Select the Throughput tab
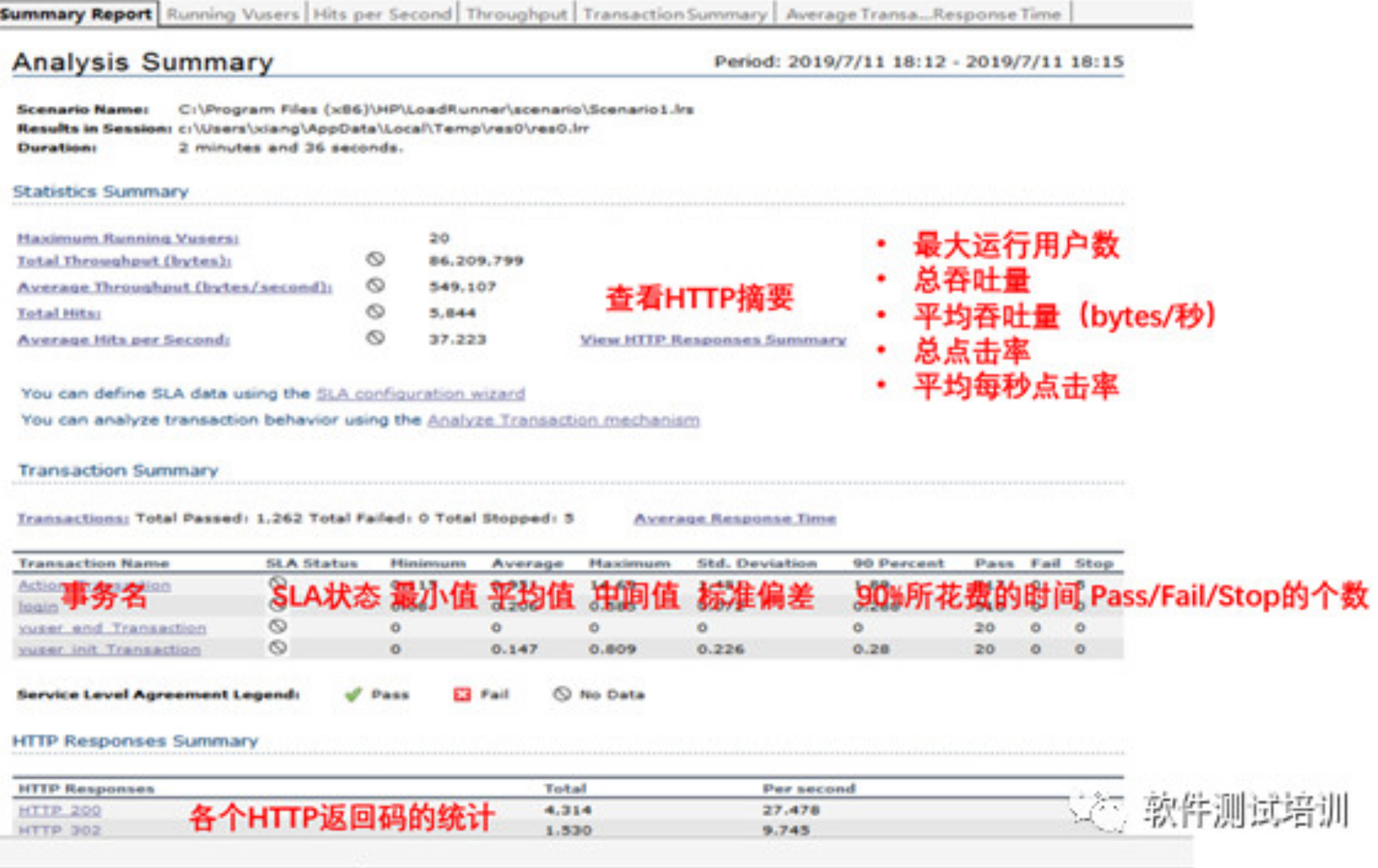 coord(516,14)
